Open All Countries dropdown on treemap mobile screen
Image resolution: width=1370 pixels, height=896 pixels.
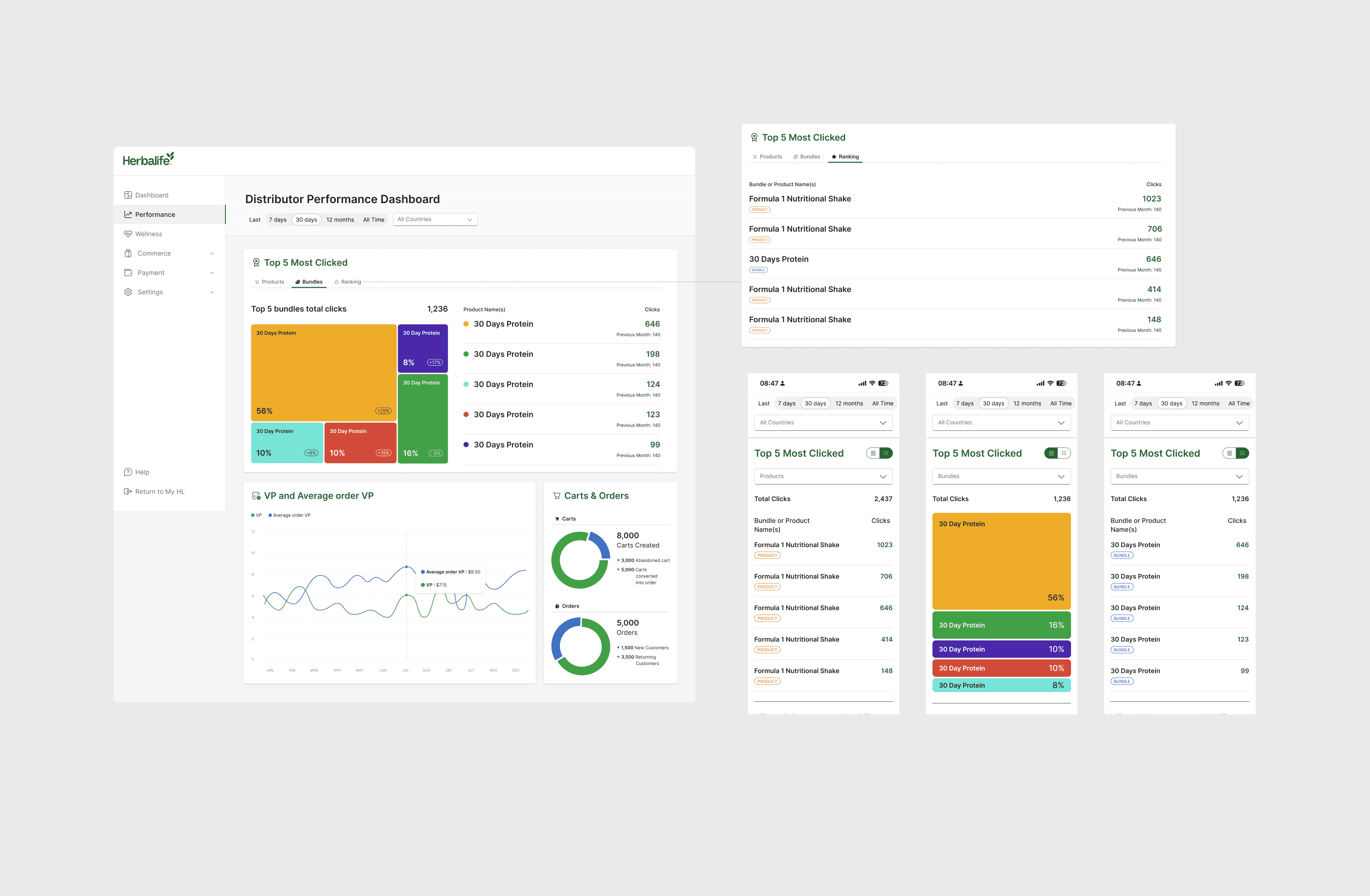(1002, 422)
